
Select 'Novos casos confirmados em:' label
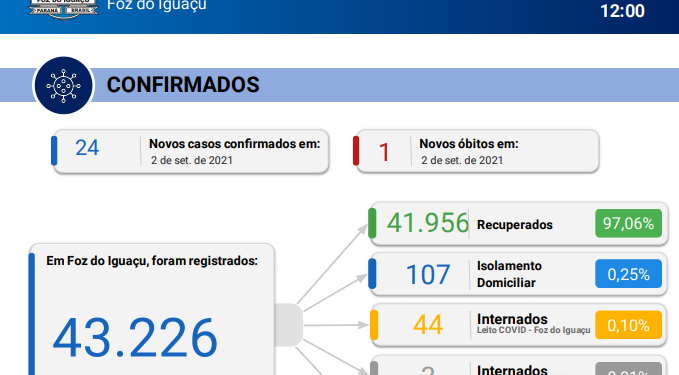point(235,144)
